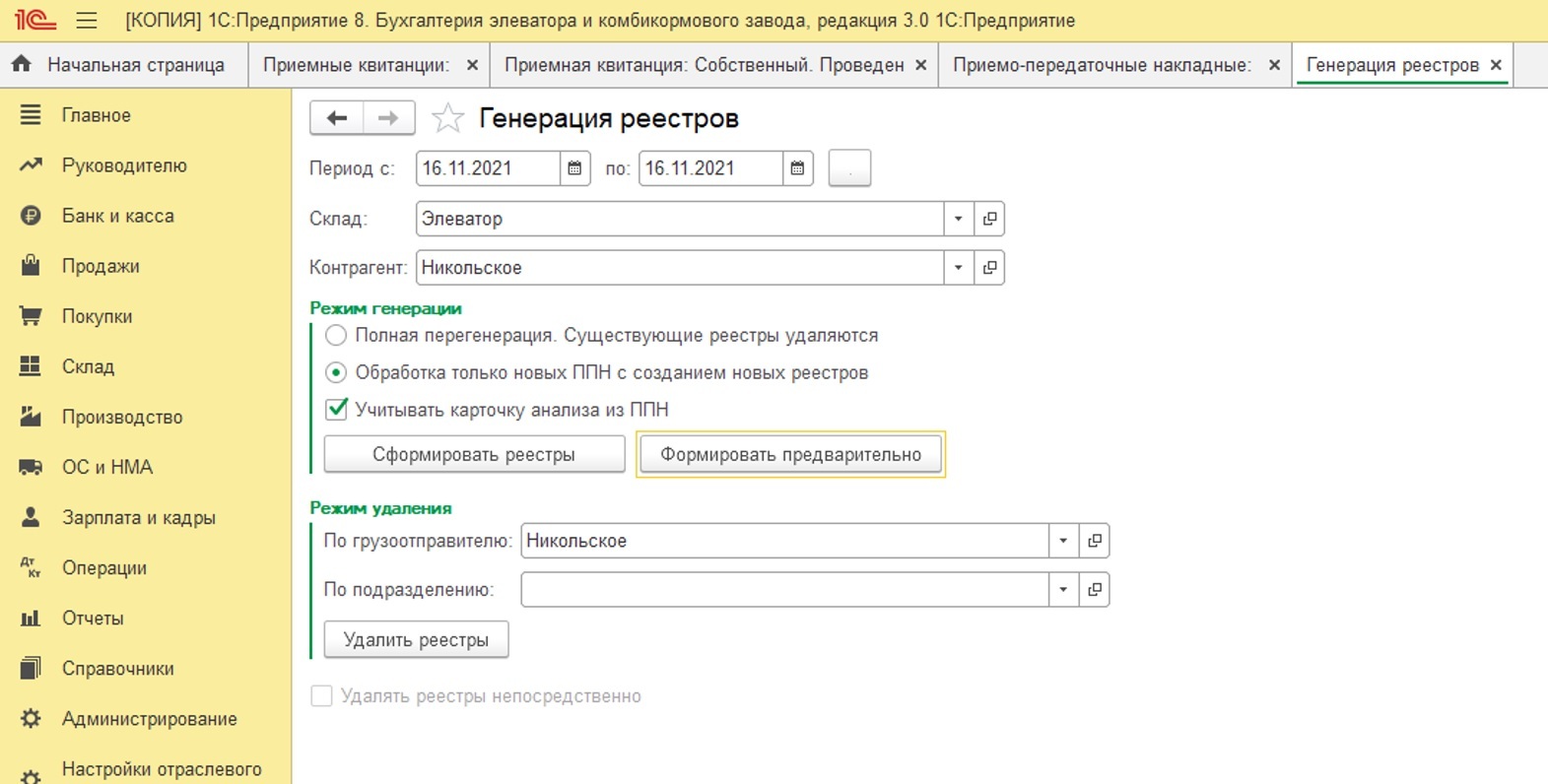Click the Производство factory icon

[x=31, y=417]
